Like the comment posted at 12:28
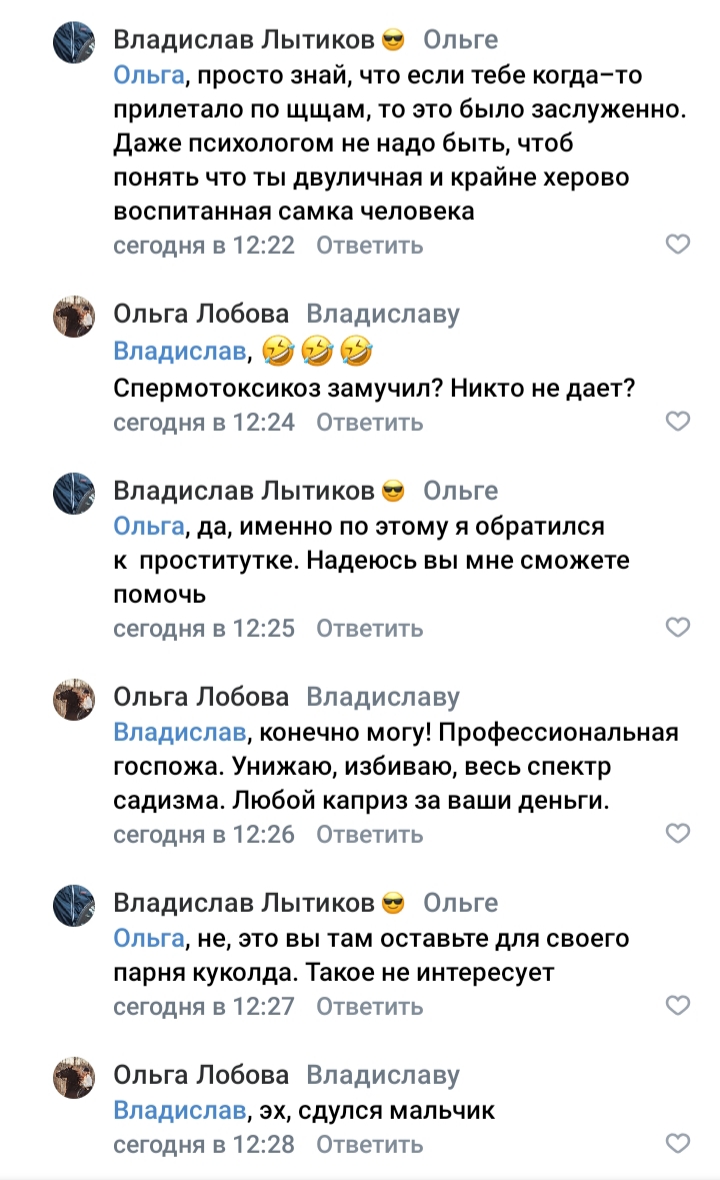Viewport: 720px width, 1180px height. [x=678, y=1144]
